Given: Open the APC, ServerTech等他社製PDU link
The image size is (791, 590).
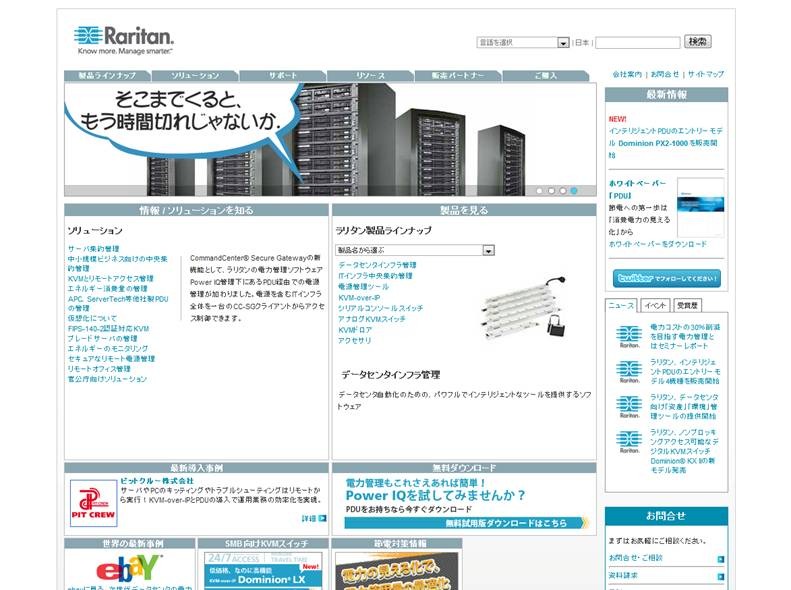Looking at the screenshot, I should click(x=118, y=303).
